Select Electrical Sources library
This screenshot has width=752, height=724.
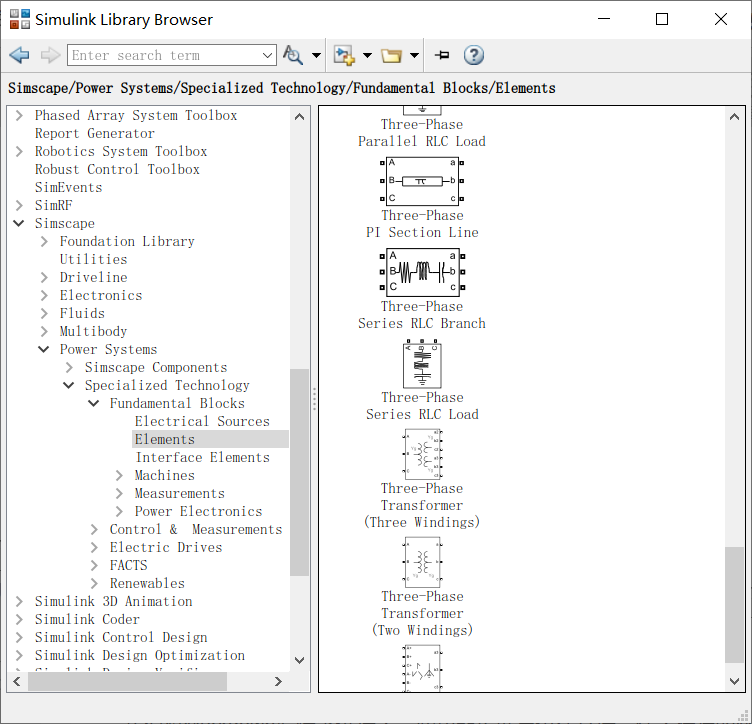pyautogui.click(x=202, y=421)
